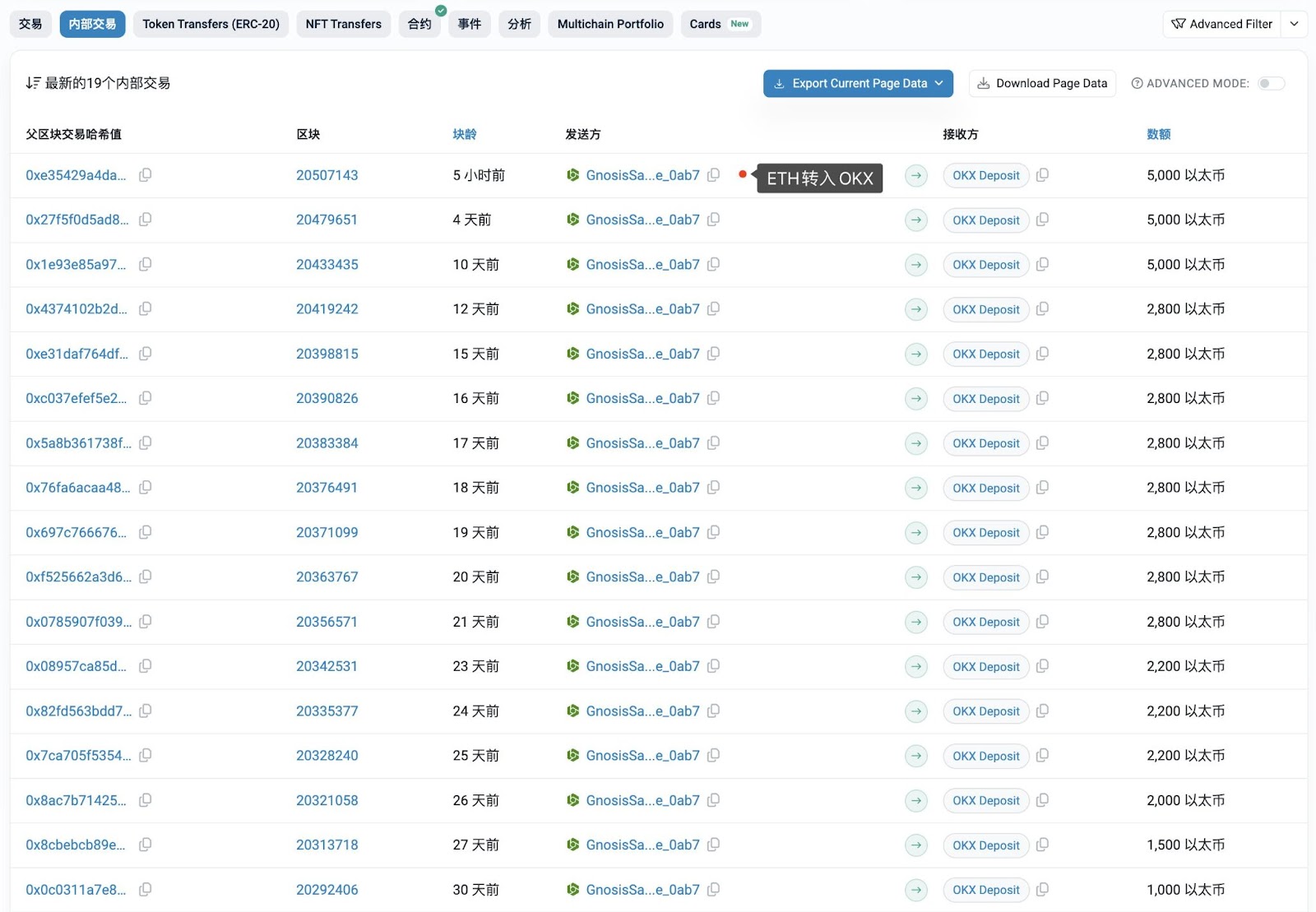The width and height of the screenshot is (1316, 912).
Task: Copy hash 0x27f5f0d5ad8... via its copy icon
Action: [146, 220]
